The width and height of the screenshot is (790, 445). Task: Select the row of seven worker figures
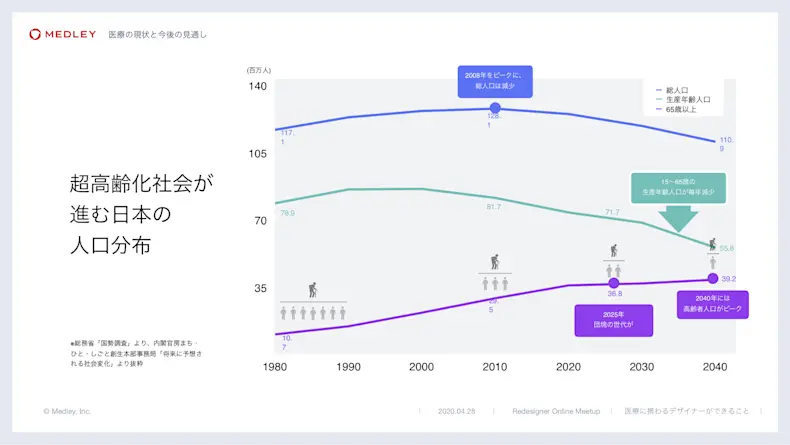point(313,313)
